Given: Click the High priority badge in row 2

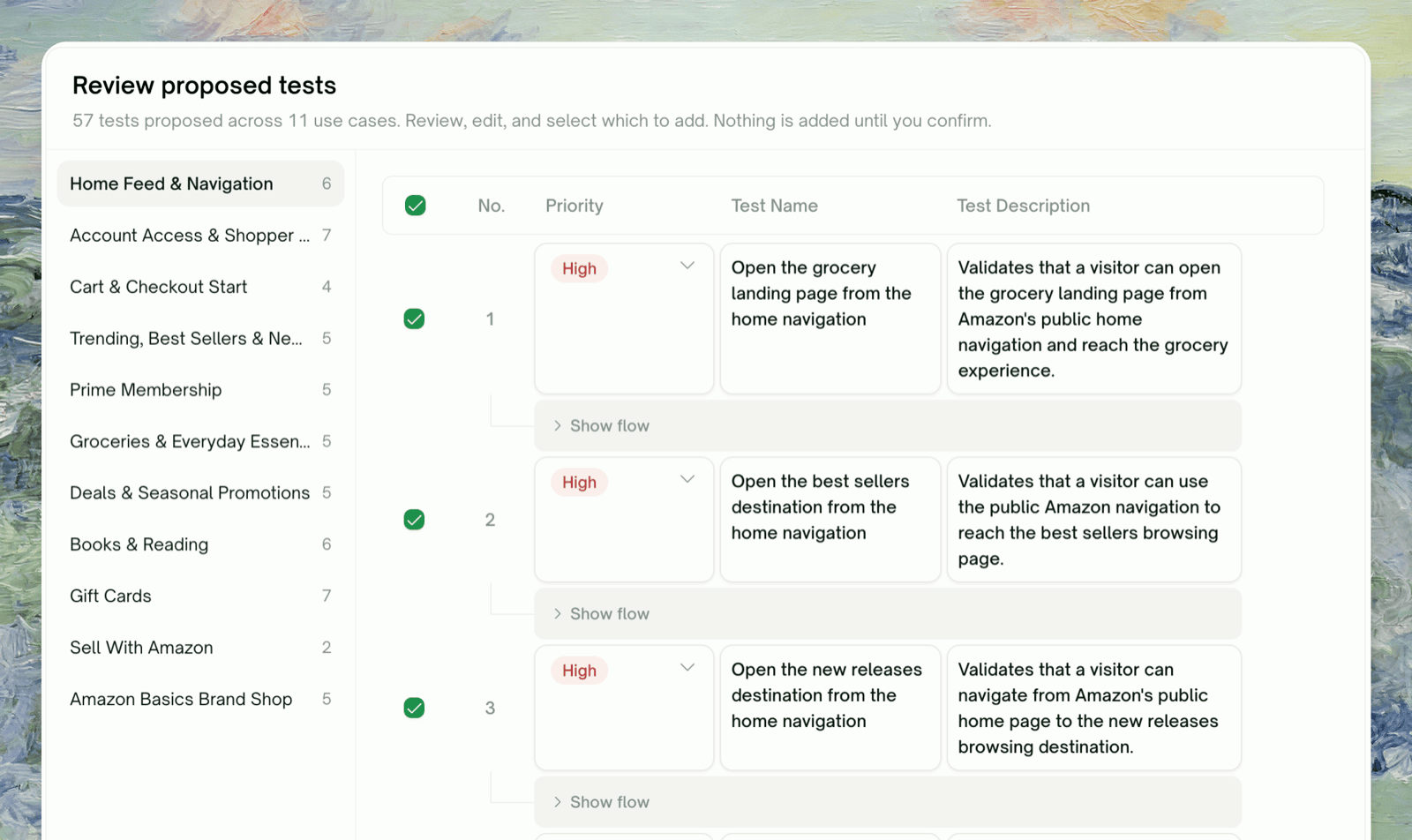Looking at the screenshot, I should (579, 483).
